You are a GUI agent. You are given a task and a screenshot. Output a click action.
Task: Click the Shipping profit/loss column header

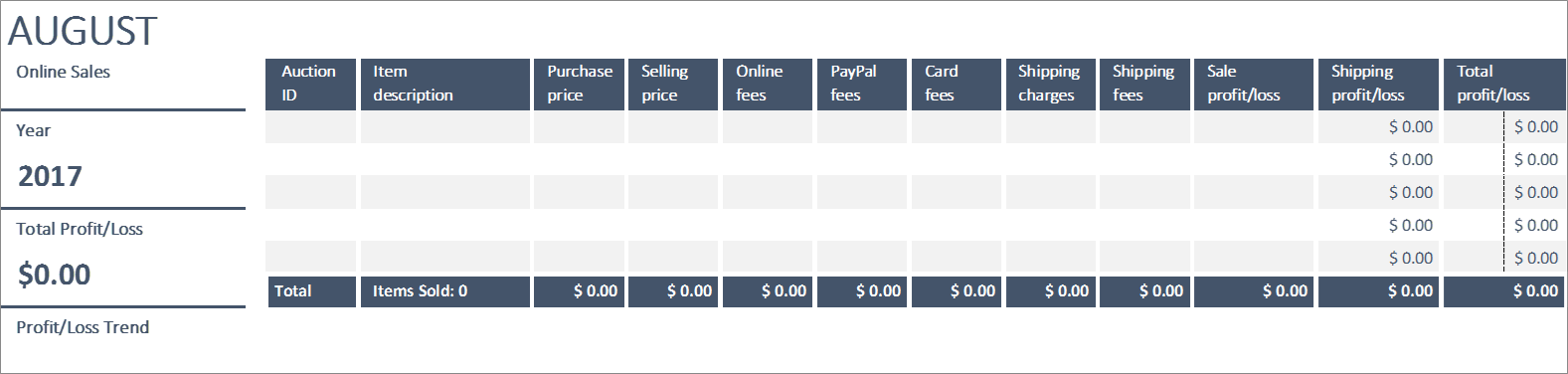(x=1378, y=84)
